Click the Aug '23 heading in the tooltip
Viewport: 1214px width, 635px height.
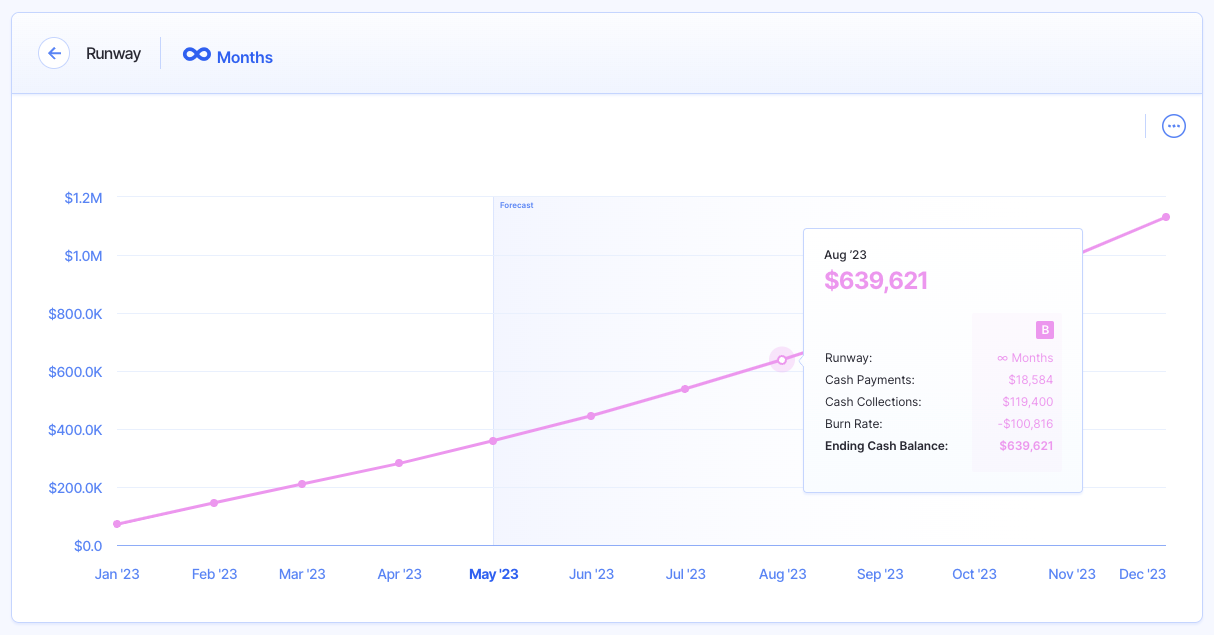pos(847,254)
